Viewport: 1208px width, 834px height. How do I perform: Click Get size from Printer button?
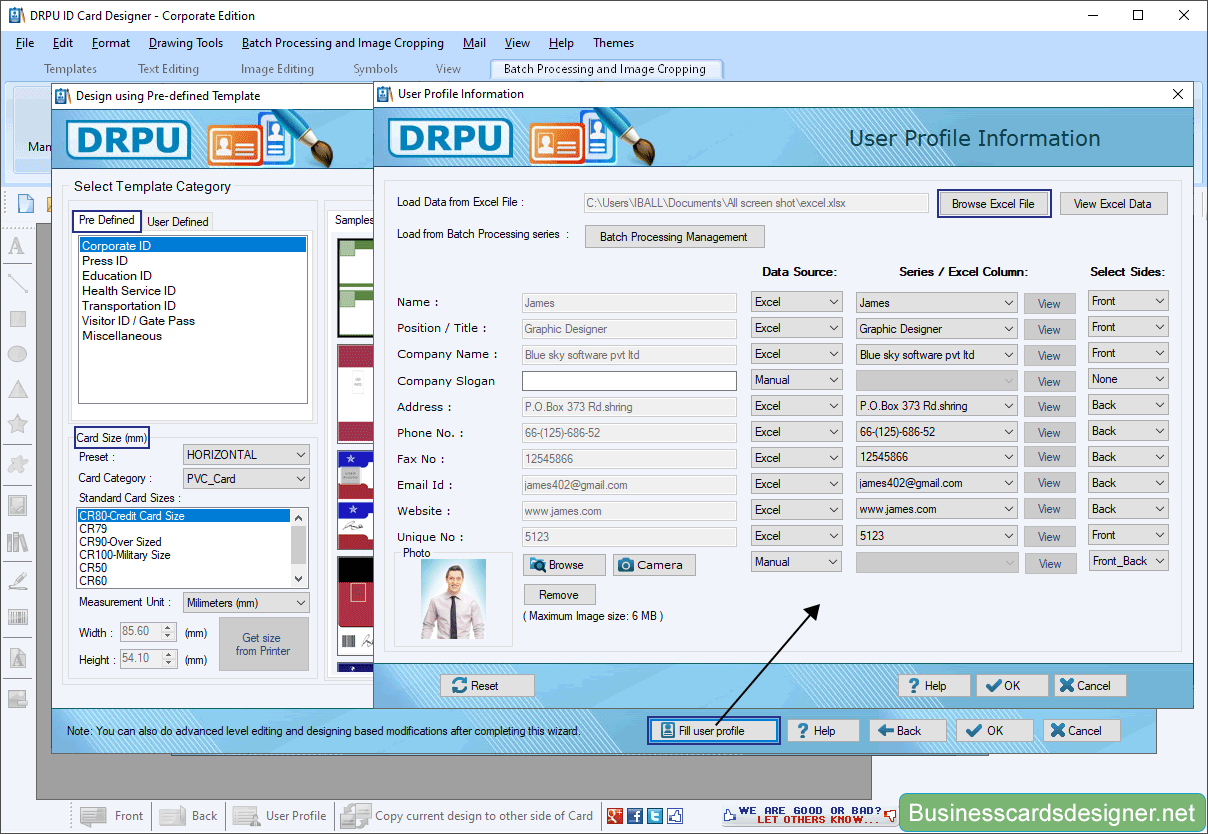(263, 644)
